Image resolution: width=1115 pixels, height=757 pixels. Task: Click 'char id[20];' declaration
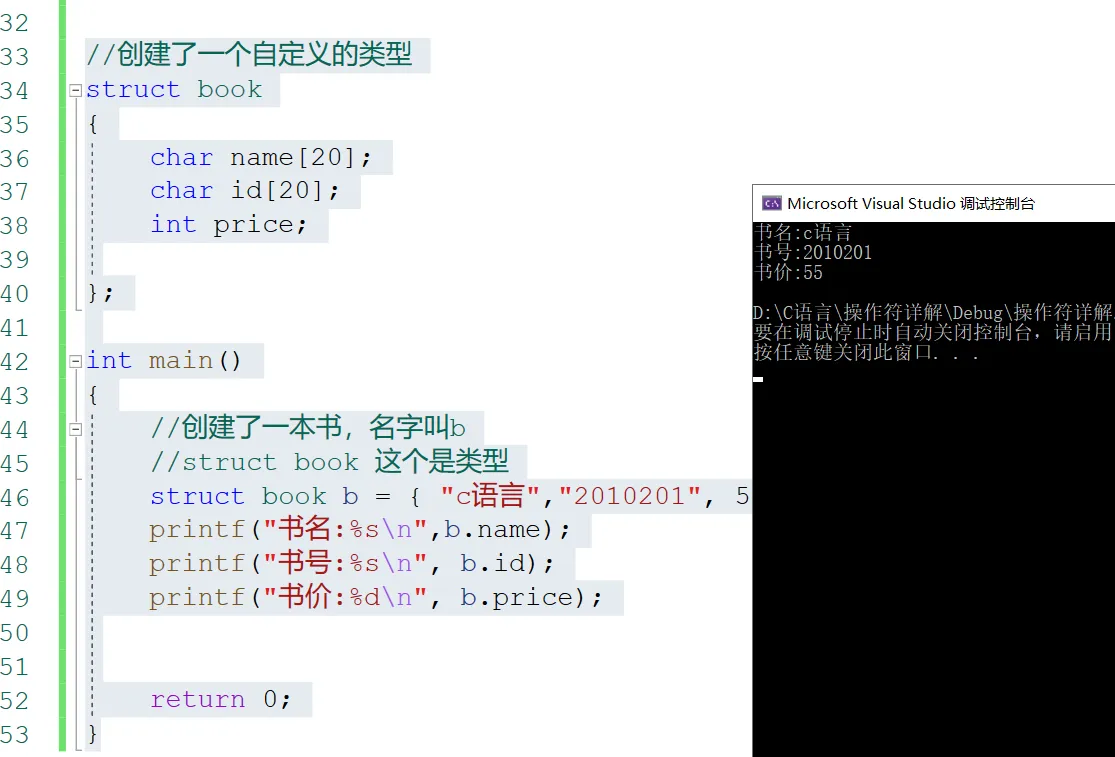(245, 190)
